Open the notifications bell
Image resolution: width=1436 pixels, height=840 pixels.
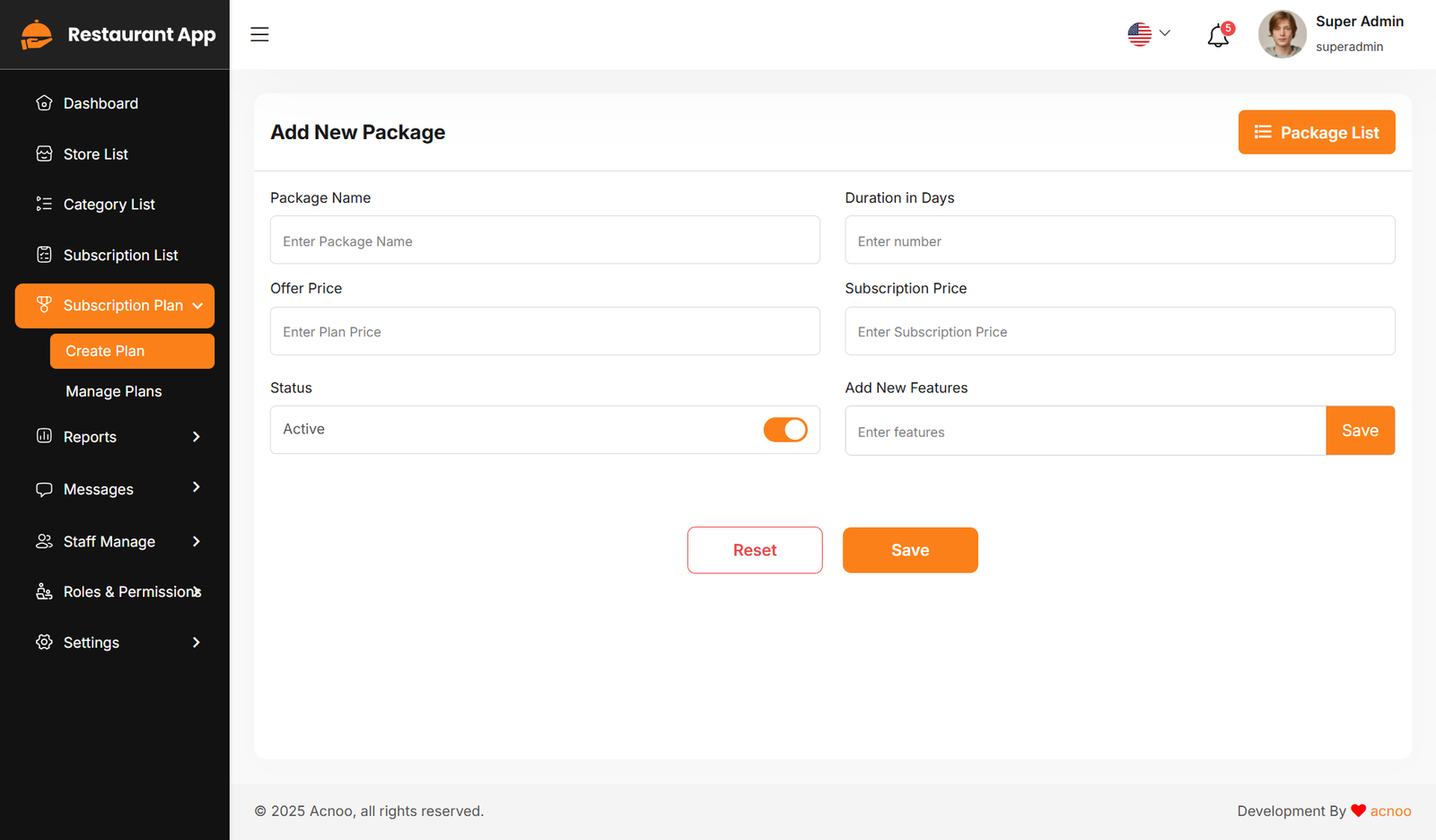click(x=1218, y=36)
